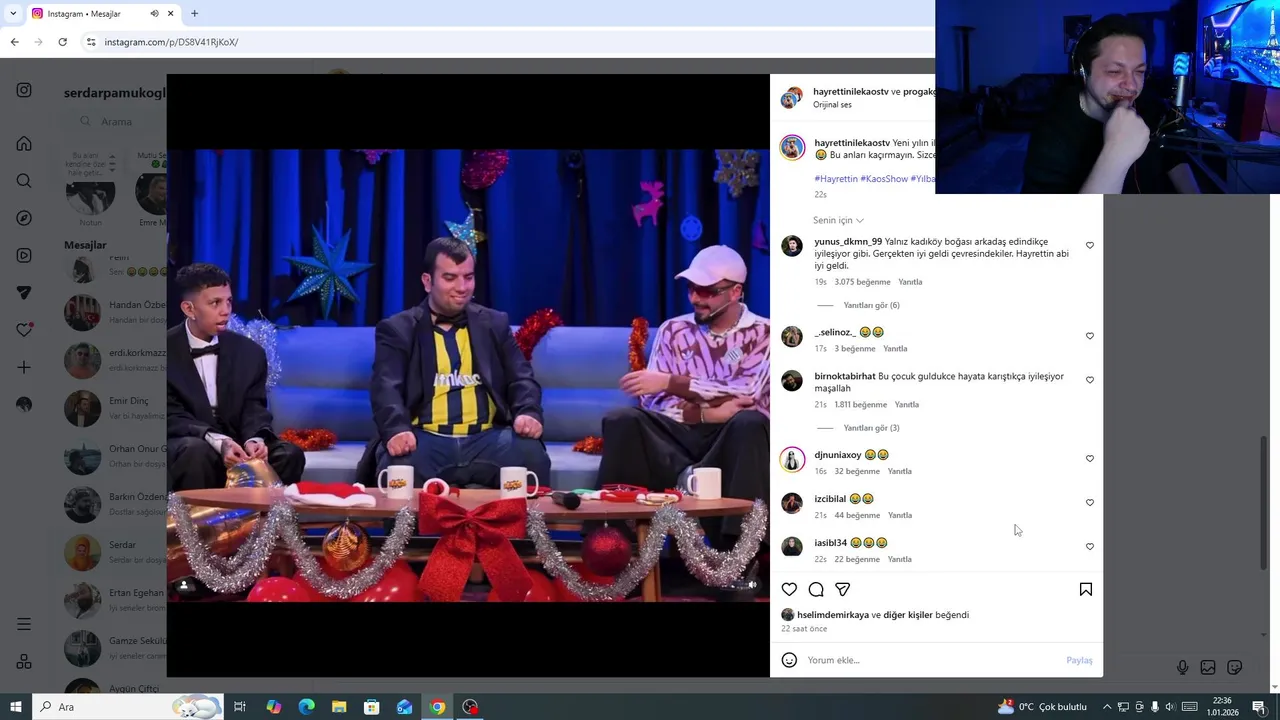This screenshot has height=720, width=1280.
Task: Open the Windows Start menu
Action: [15, 707]
